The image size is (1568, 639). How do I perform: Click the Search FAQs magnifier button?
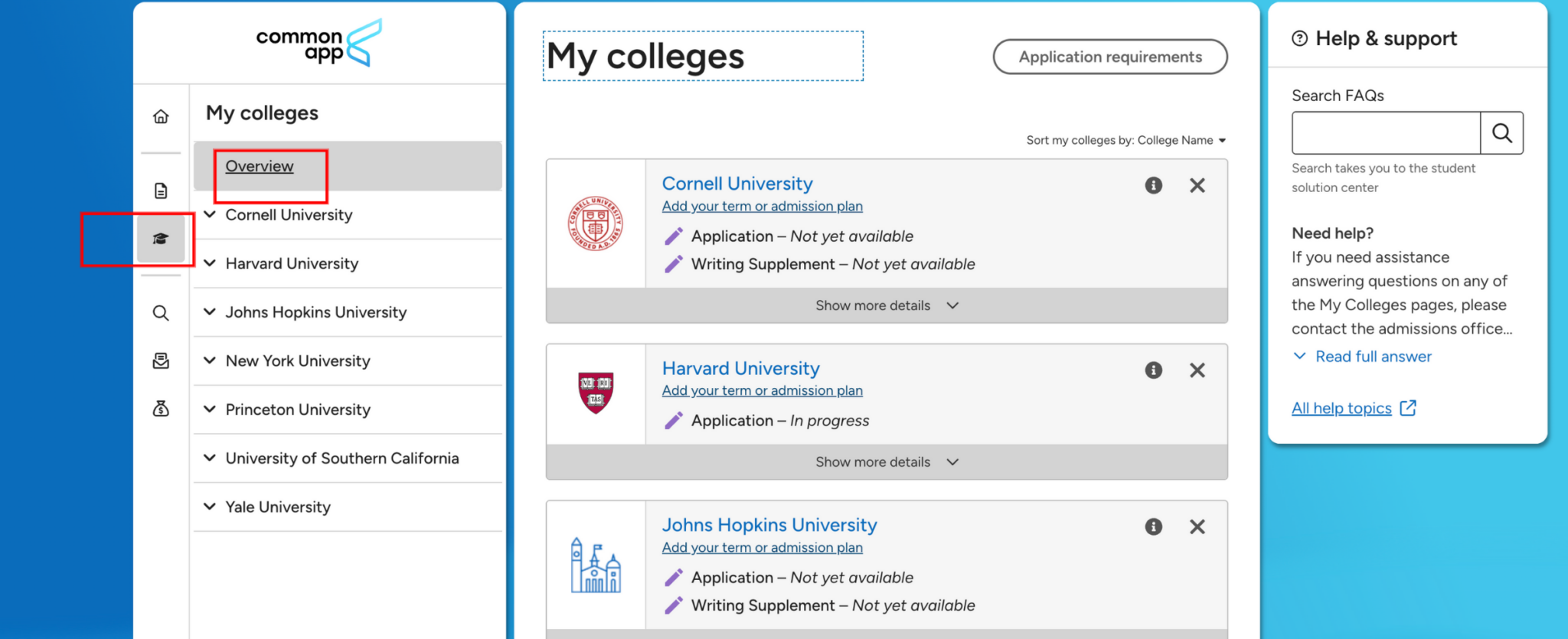1502,133
